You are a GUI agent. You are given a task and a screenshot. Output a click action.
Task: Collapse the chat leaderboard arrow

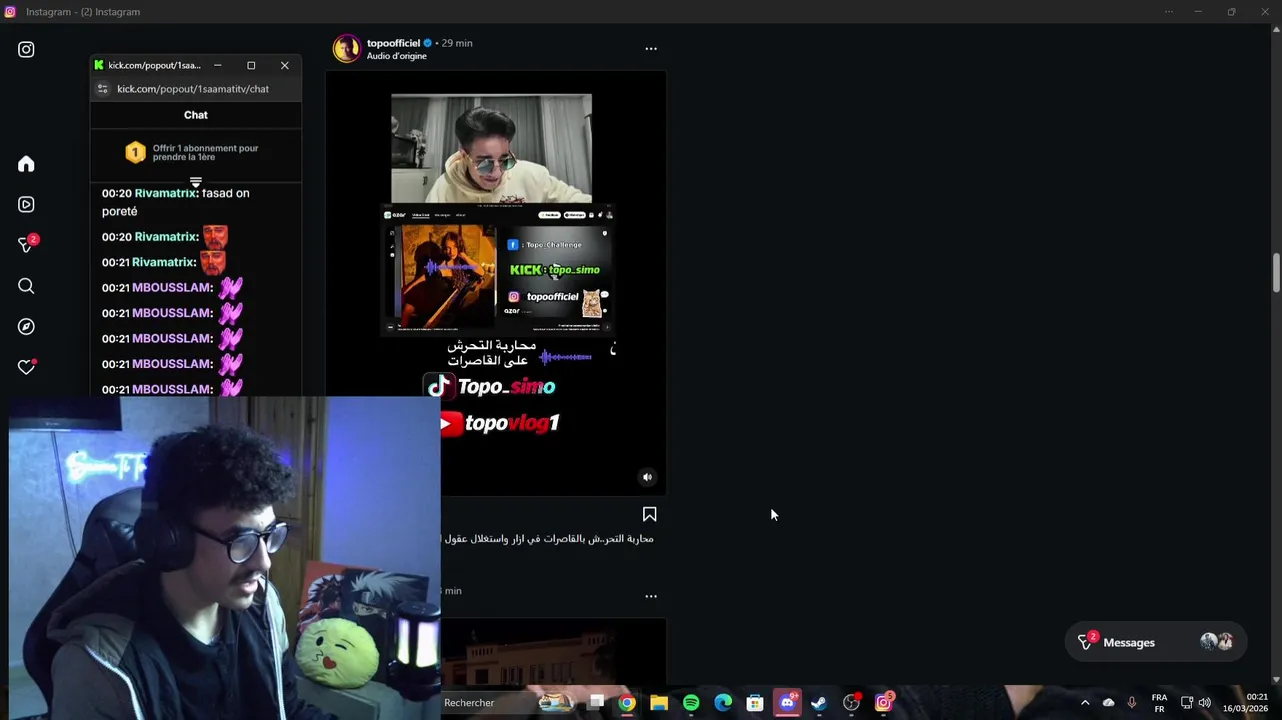[196, 183]
